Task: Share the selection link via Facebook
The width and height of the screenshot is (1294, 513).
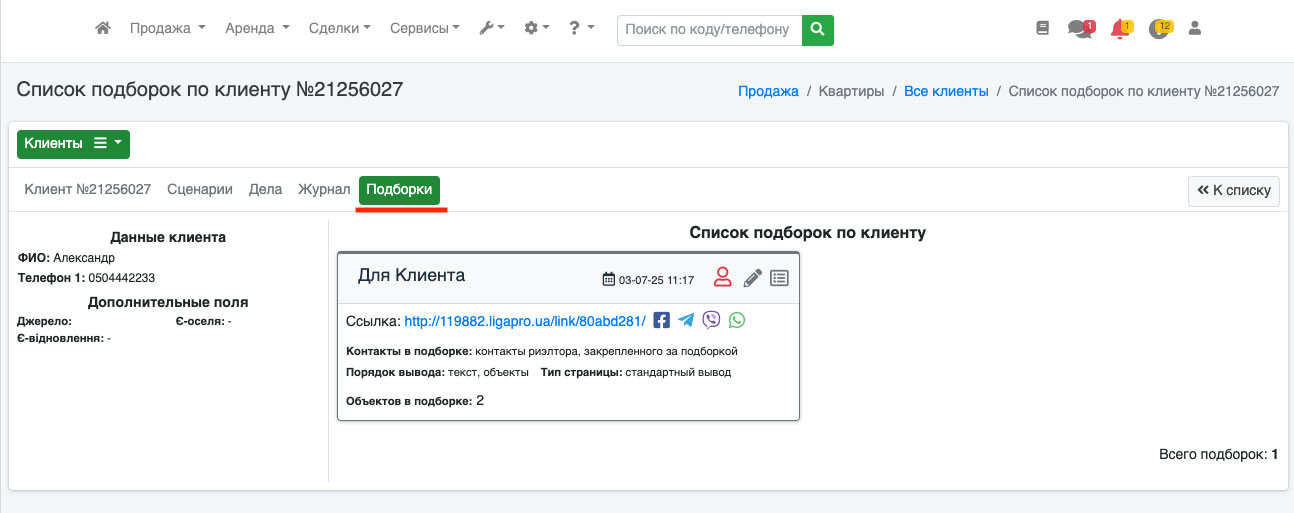Action: point(661,320)
